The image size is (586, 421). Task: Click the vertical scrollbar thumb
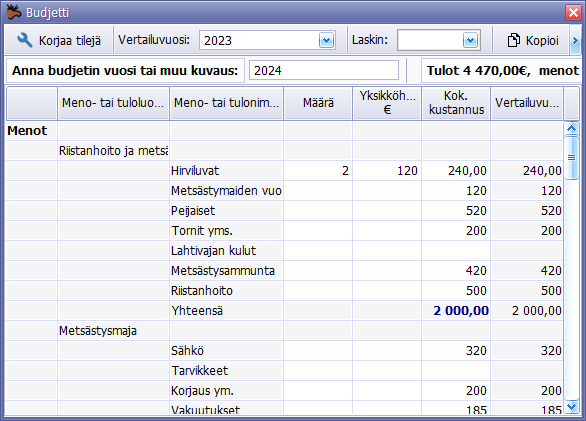pos(571,158)
